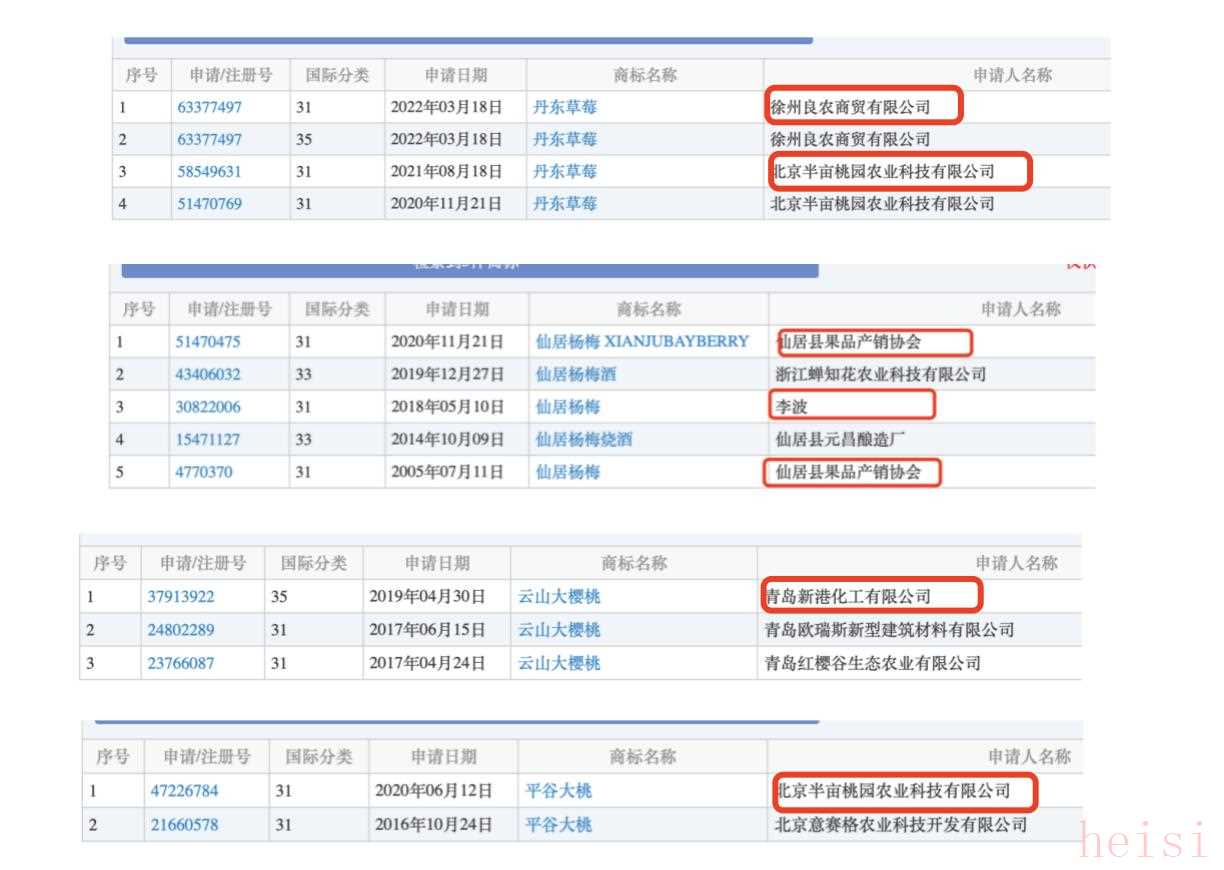The width and height of the screenshot is (1224, 870).
Task: Select the date 2019年12月27日
Action: pyautogui.click(x=448, y=374)
